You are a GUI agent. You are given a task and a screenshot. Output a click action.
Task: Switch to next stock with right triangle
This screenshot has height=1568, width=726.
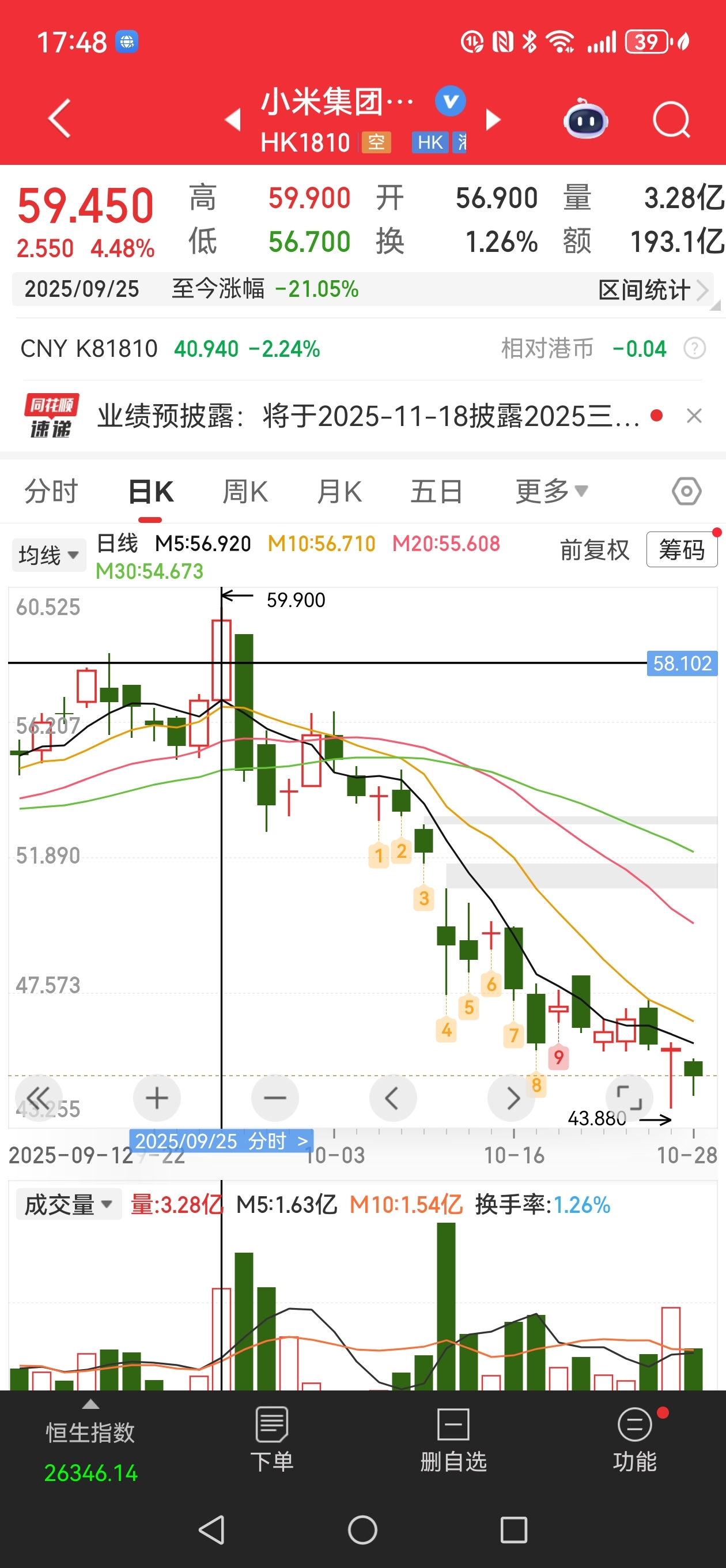click(493, 120)
